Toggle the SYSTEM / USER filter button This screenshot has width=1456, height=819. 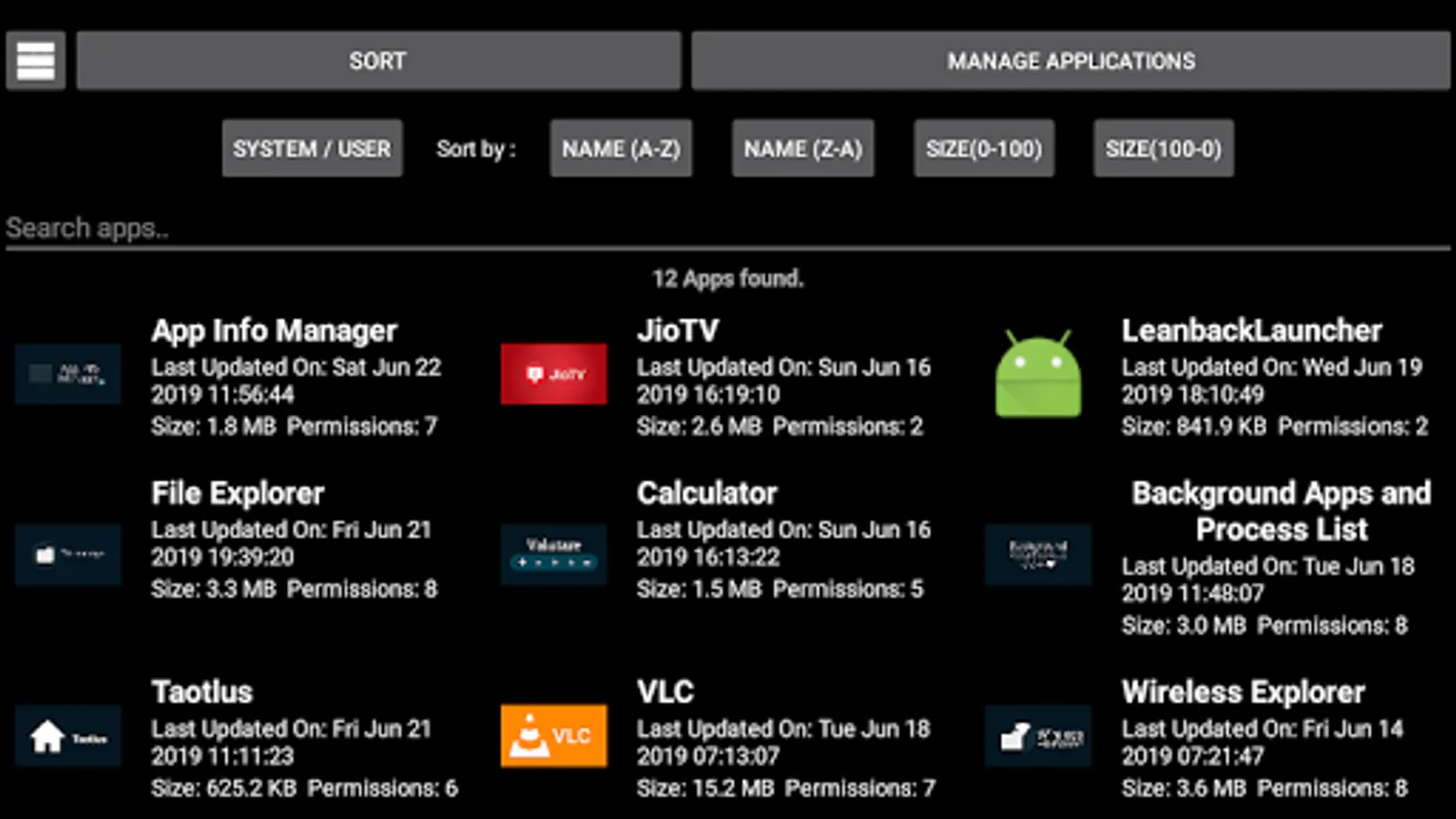coord(312,148)
